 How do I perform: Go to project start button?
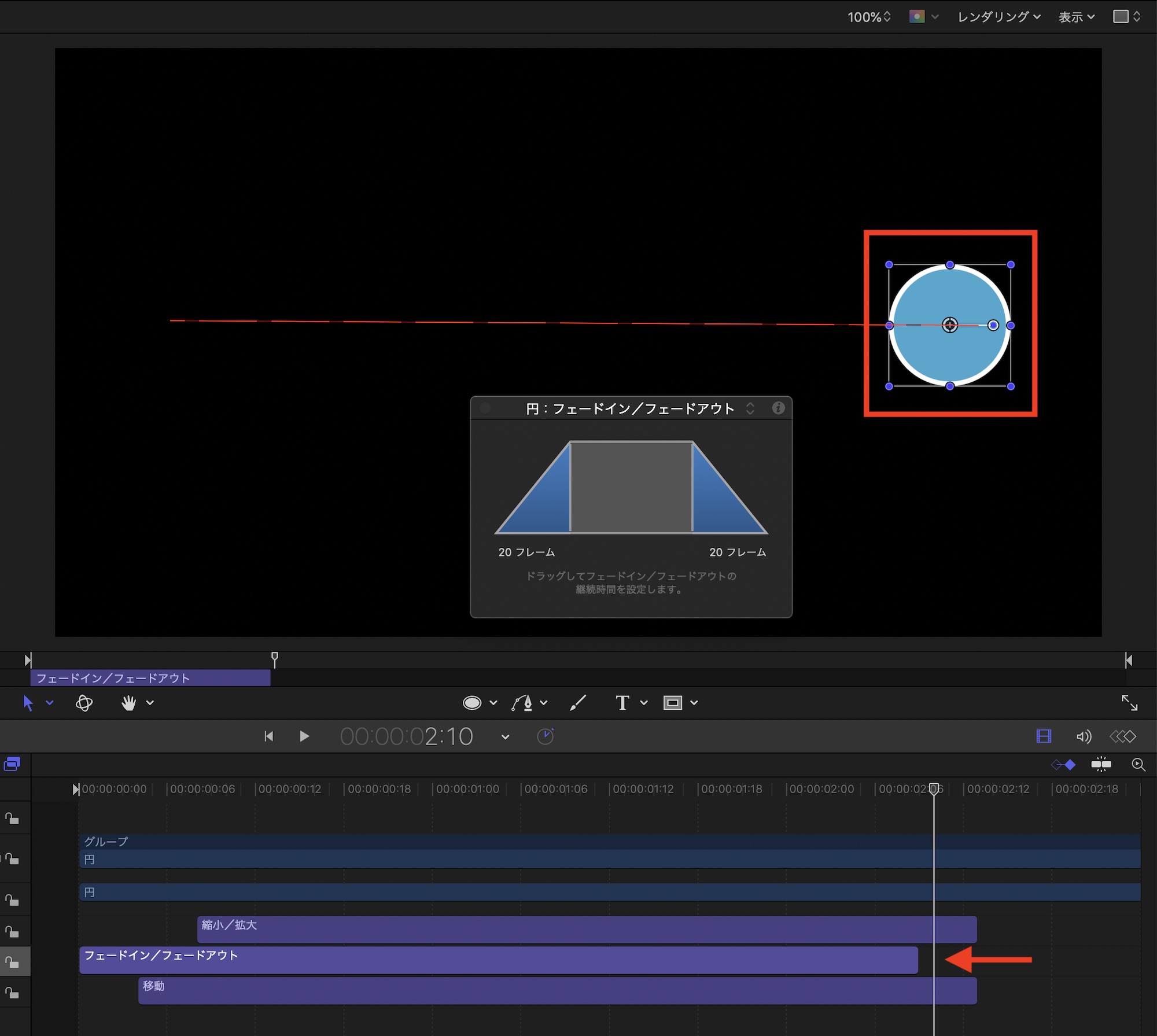268,736
